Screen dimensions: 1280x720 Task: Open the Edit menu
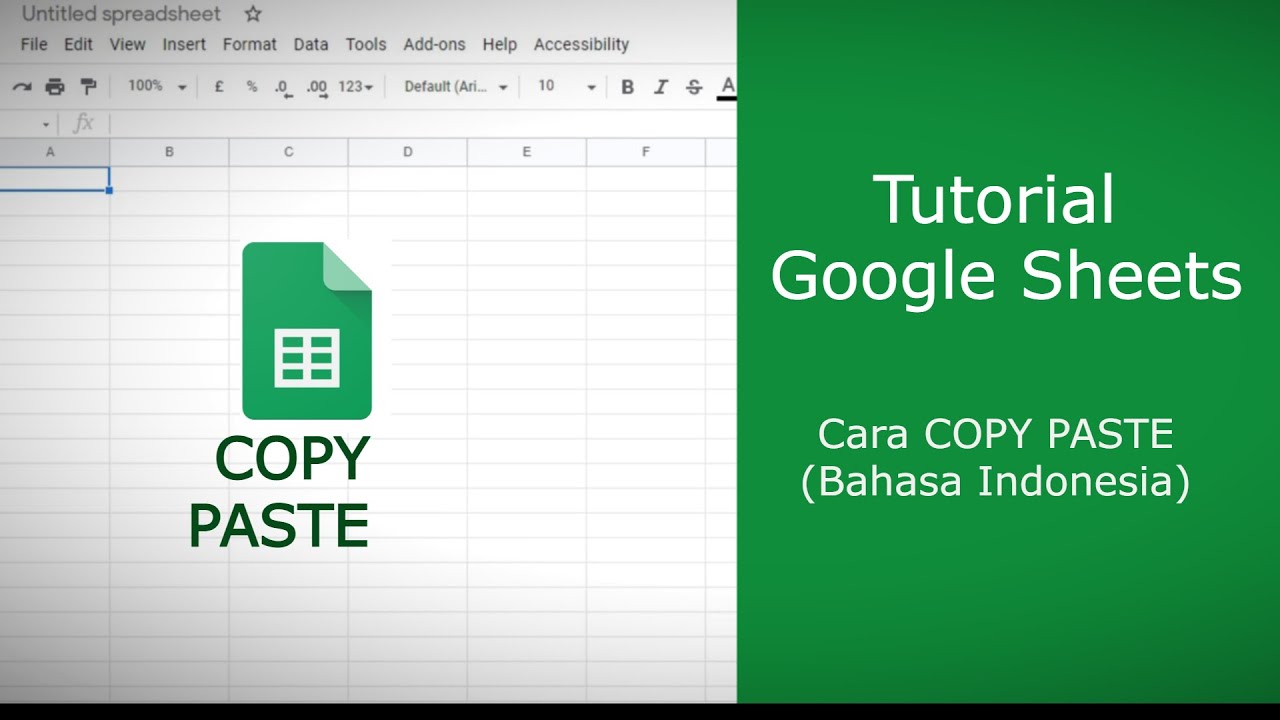coord(78,44)
